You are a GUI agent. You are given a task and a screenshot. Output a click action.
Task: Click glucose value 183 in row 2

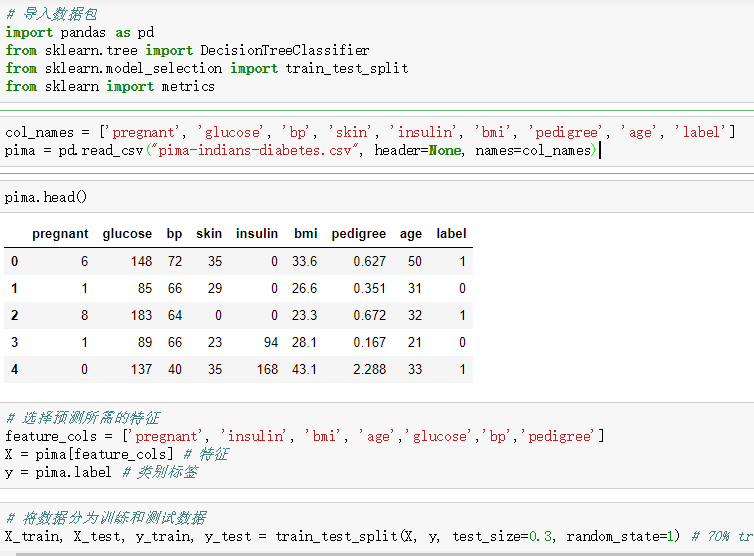[141, 315]
